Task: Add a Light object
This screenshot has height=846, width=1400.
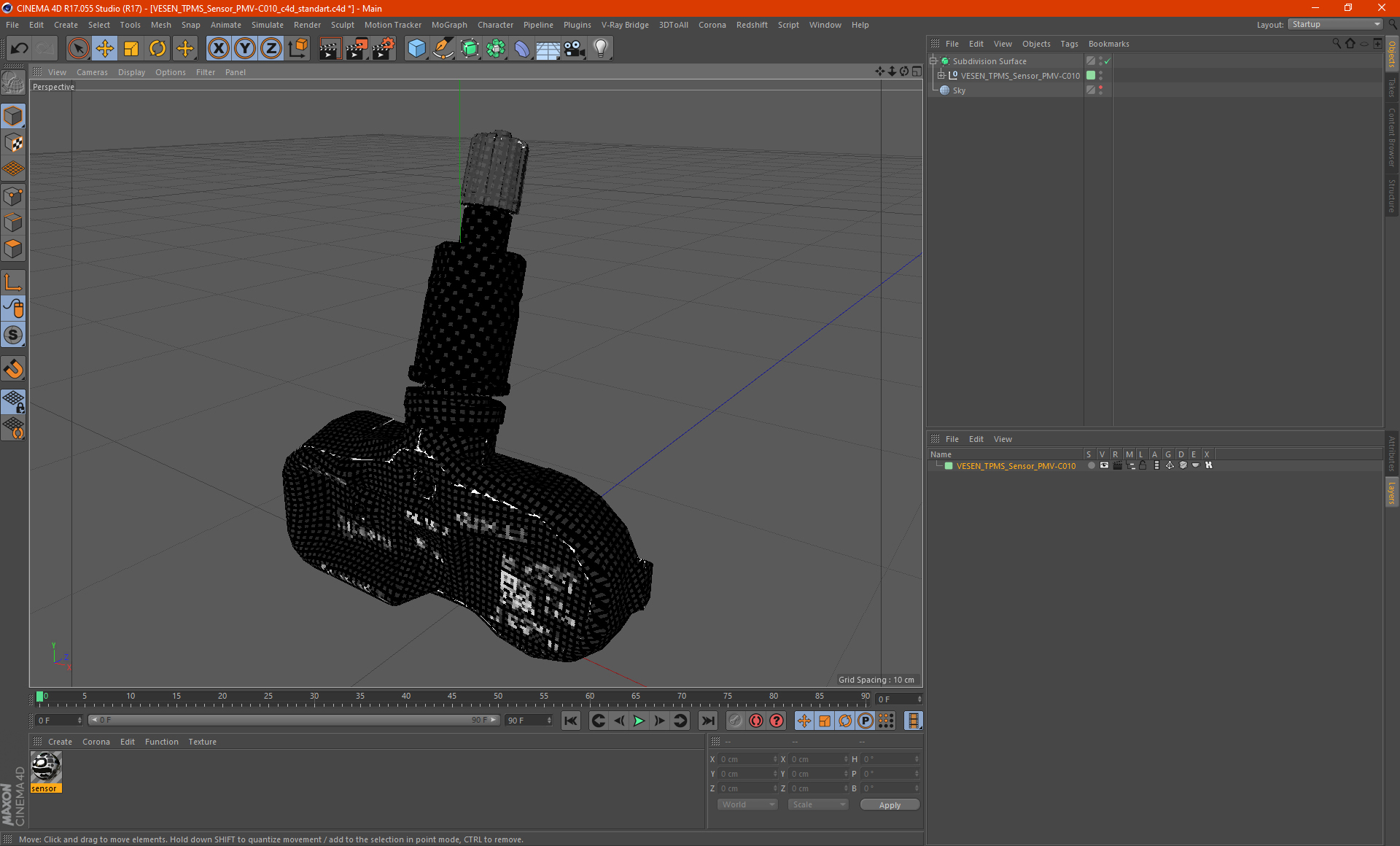Action: tap(601, 49)
